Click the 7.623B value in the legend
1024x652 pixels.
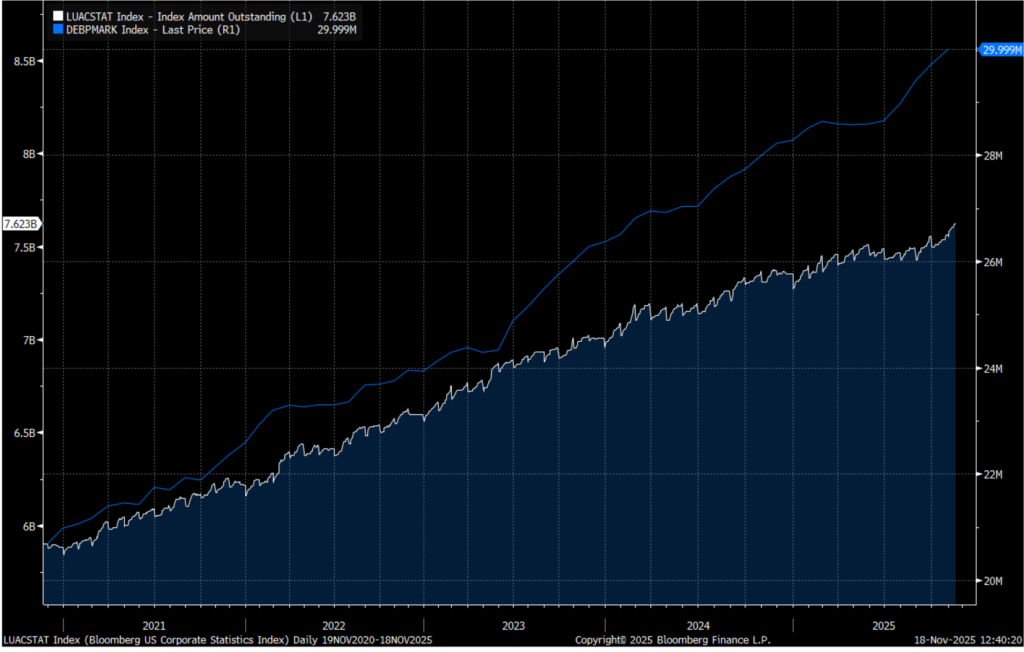coord(336,17)
